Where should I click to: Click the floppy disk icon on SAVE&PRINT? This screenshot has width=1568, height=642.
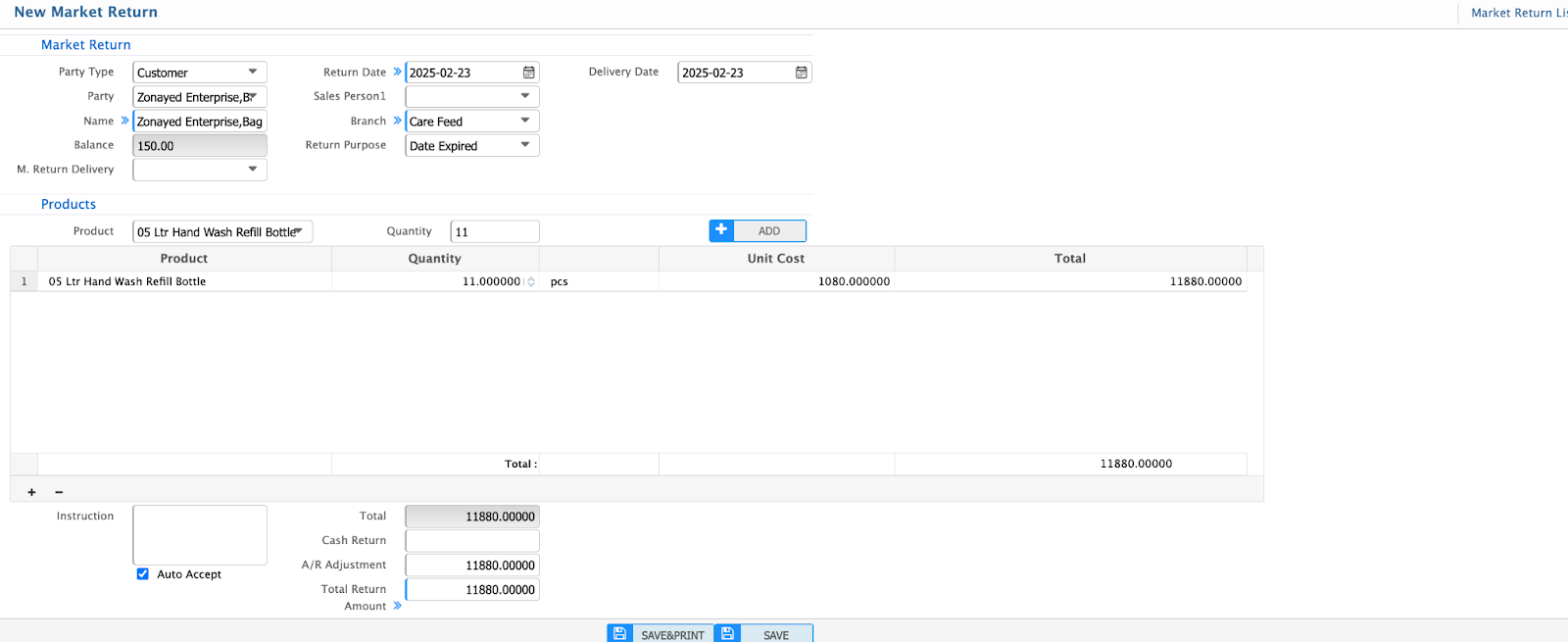[x=620, y=633]
